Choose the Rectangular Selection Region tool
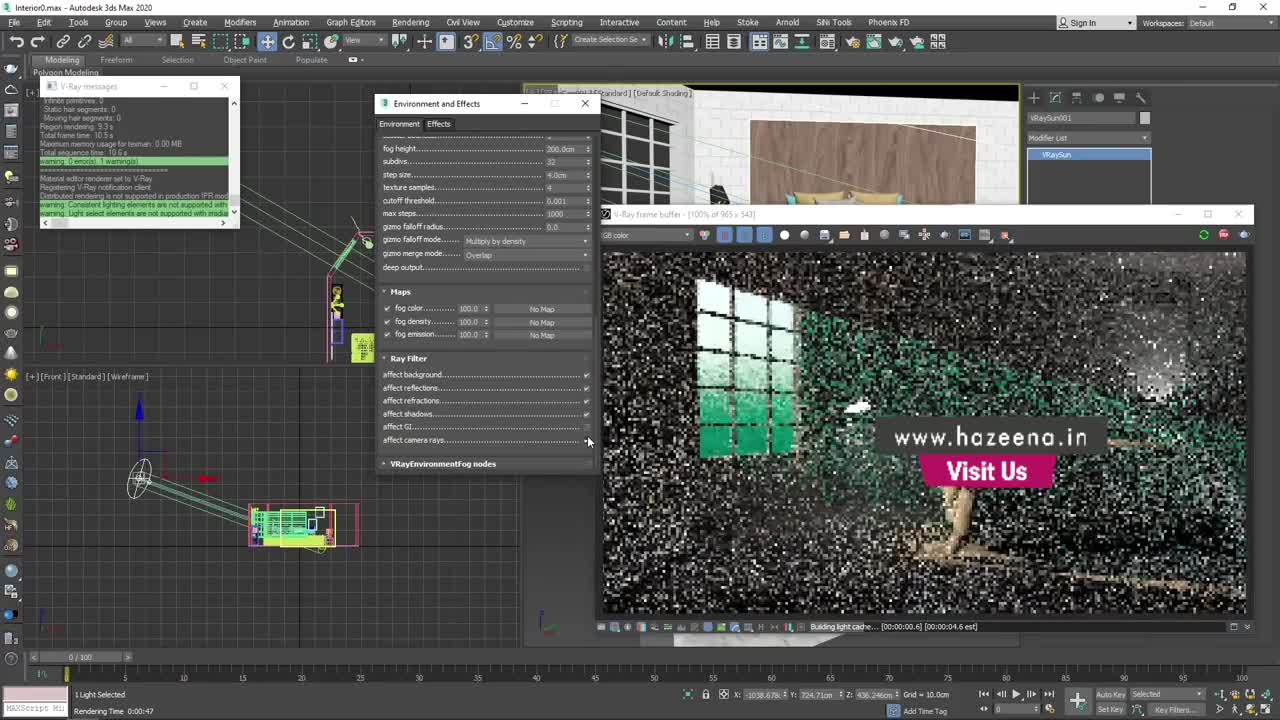 (220, 41)
